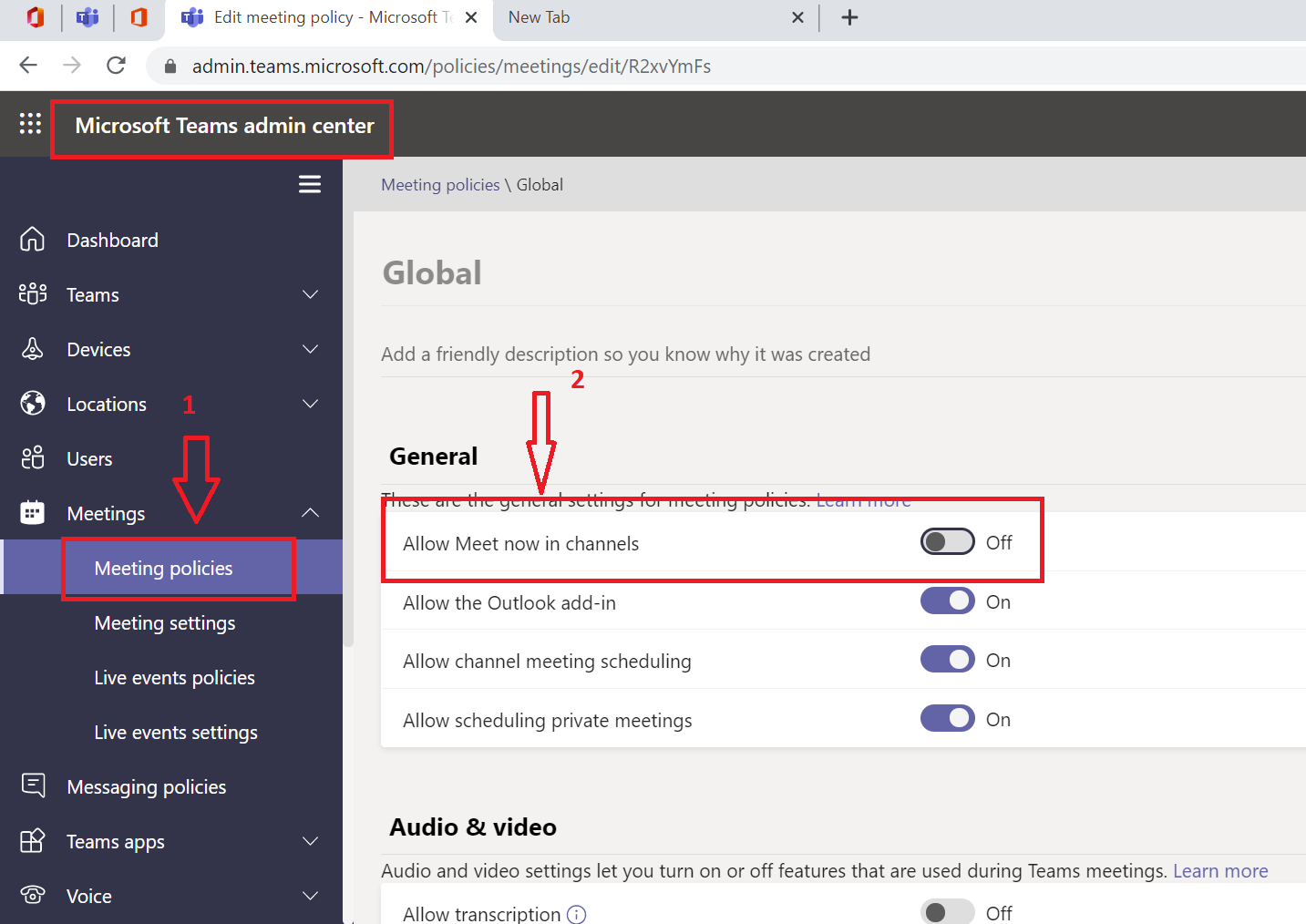1306x924 pixels.
Task: Close the Edit meeting policy tab
Action: [471, 17]
